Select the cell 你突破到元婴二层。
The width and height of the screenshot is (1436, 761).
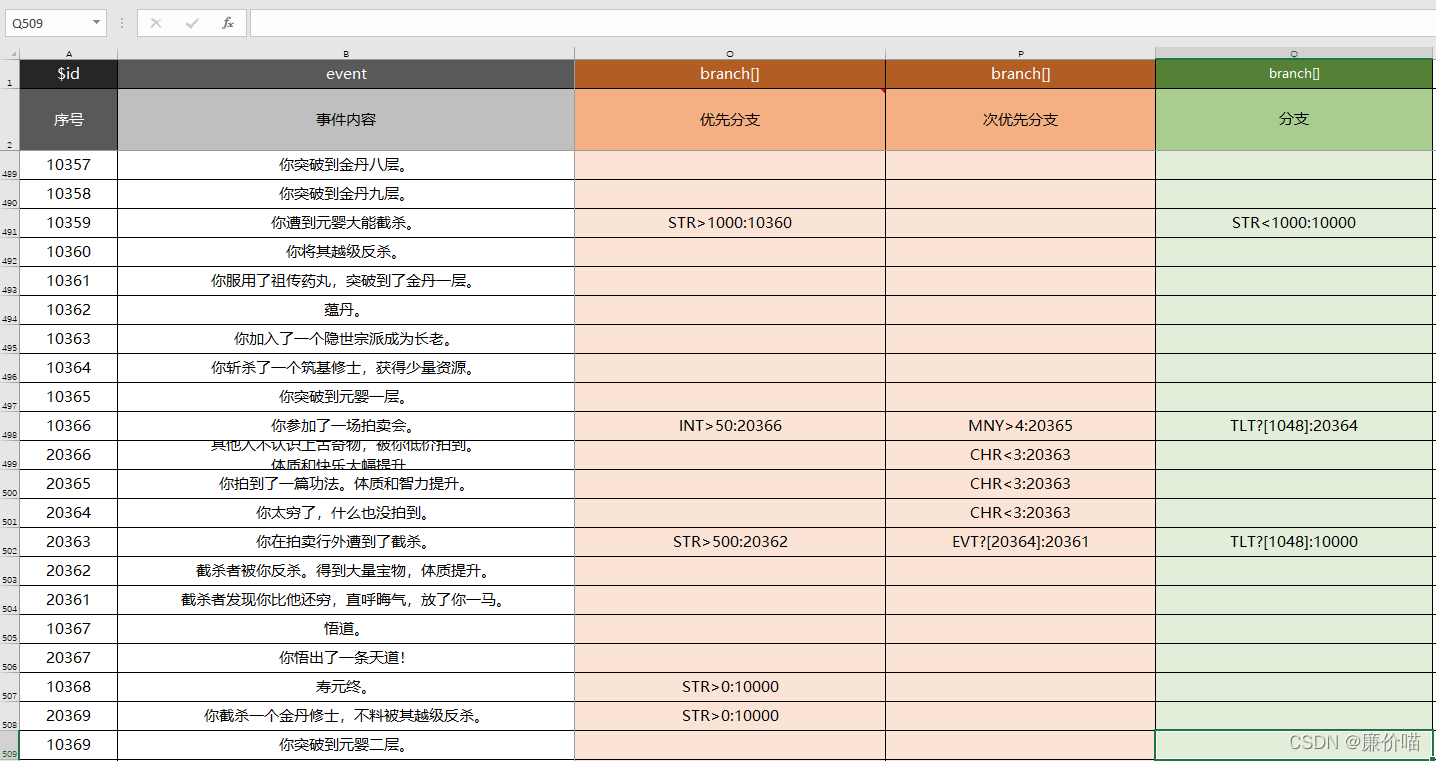coord(346,745)
